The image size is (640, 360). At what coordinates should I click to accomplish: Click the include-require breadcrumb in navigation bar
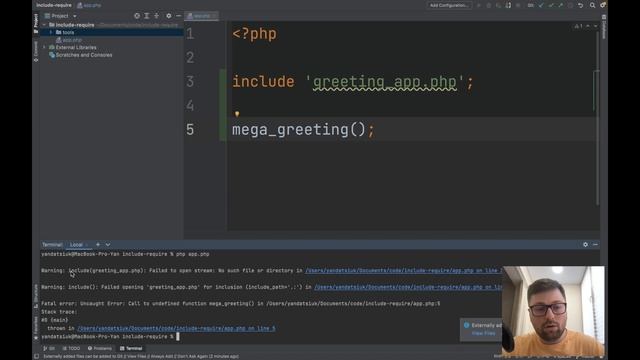(54, 5)
